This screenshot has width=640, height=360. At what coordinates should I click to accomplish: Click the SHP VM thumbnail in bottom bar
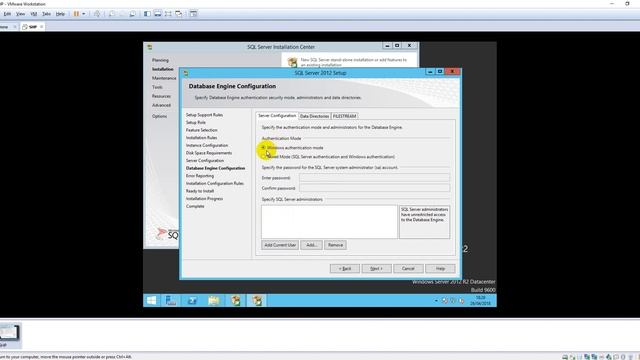coord(10,334)
